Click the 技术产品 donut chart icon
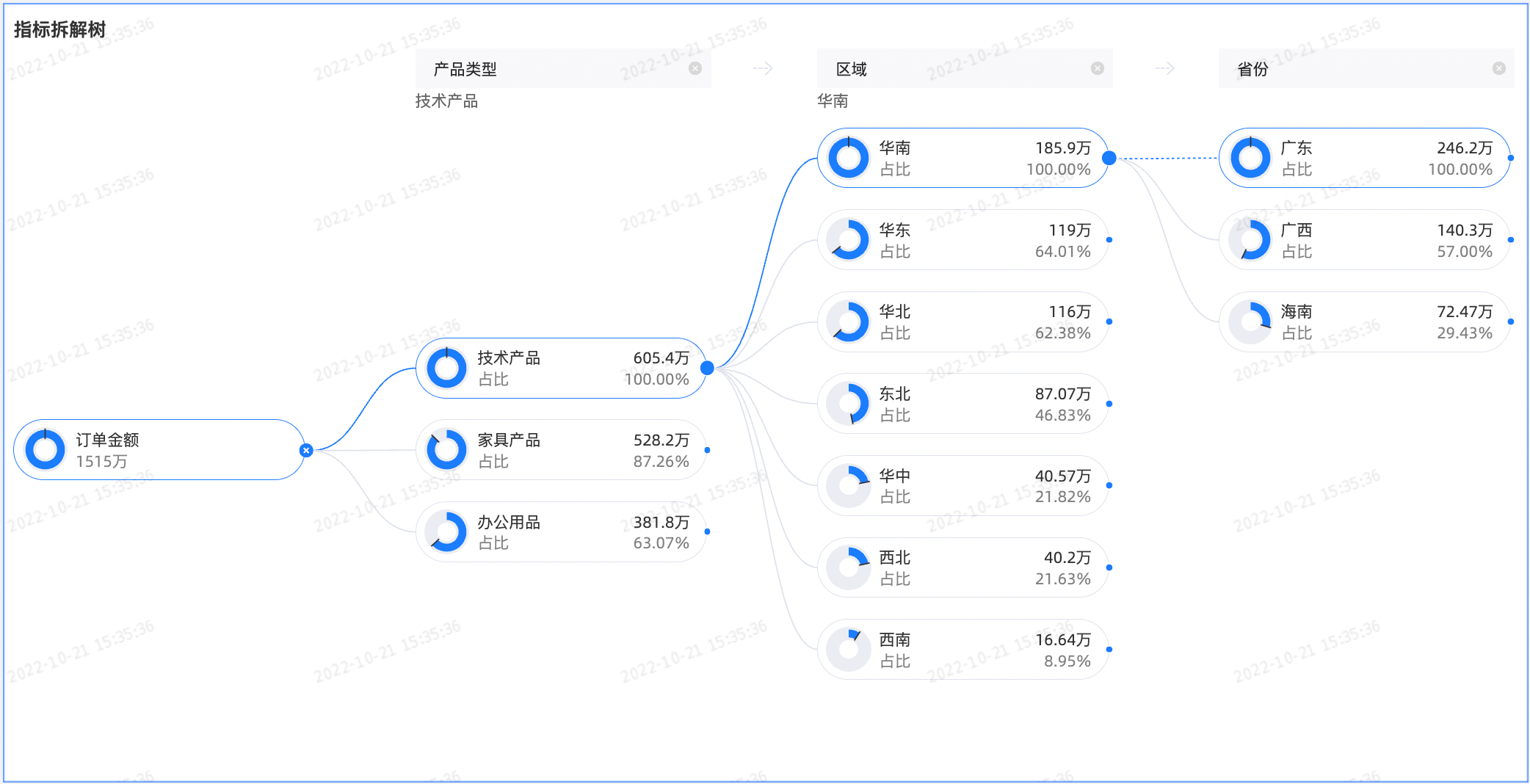This screenshot has width=1530, height=784. [x=446, y=368]
